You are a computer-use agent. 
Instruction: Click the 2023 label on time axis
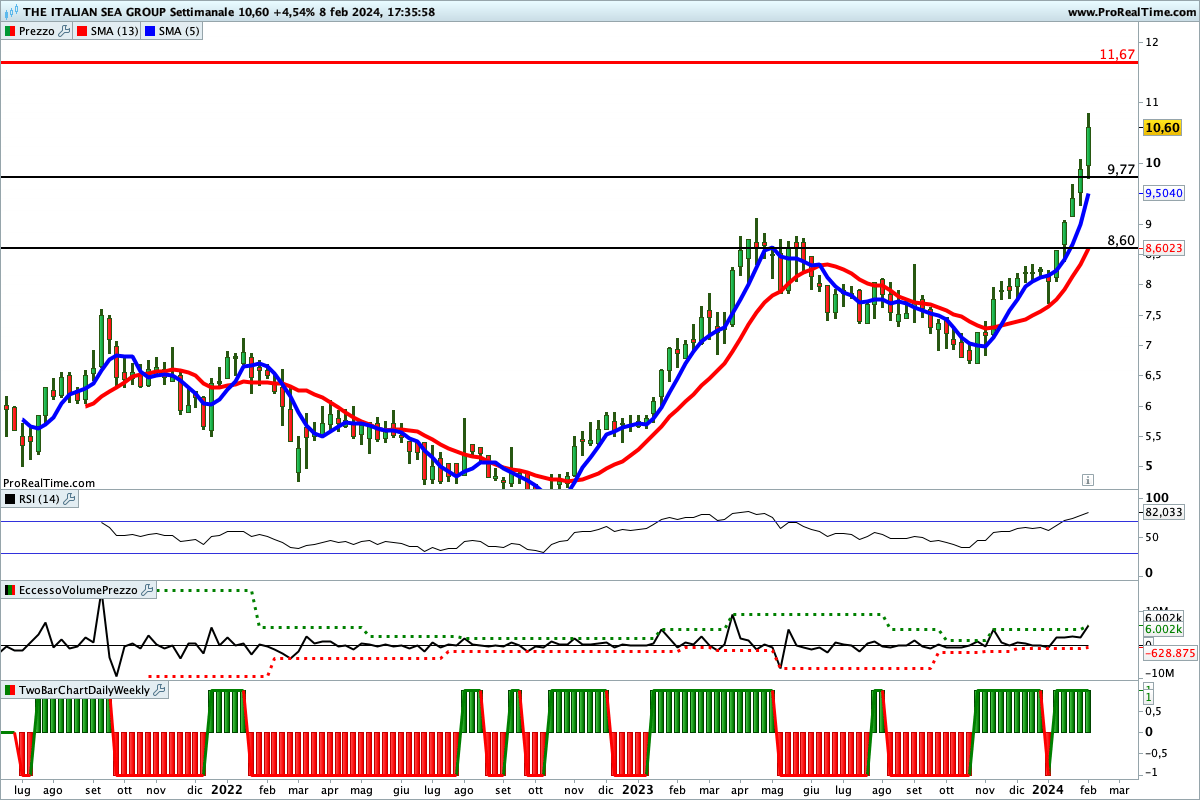point(639,789)
